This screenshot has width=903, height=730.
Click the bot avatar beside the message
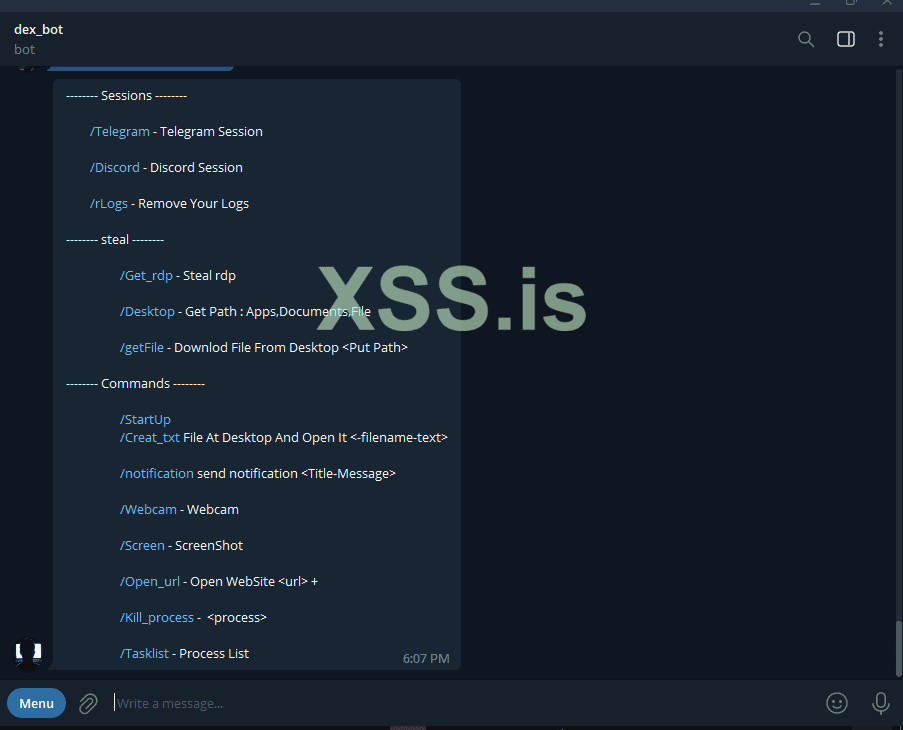click(x=28, y=653)
